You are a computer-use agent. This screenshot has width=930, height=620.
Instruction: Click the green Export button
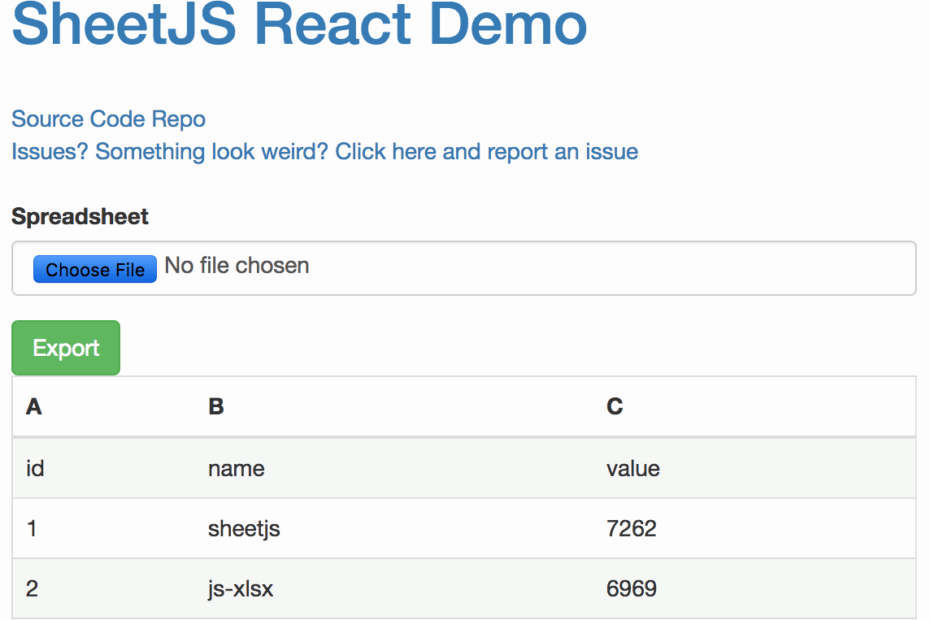coord(66,348)
